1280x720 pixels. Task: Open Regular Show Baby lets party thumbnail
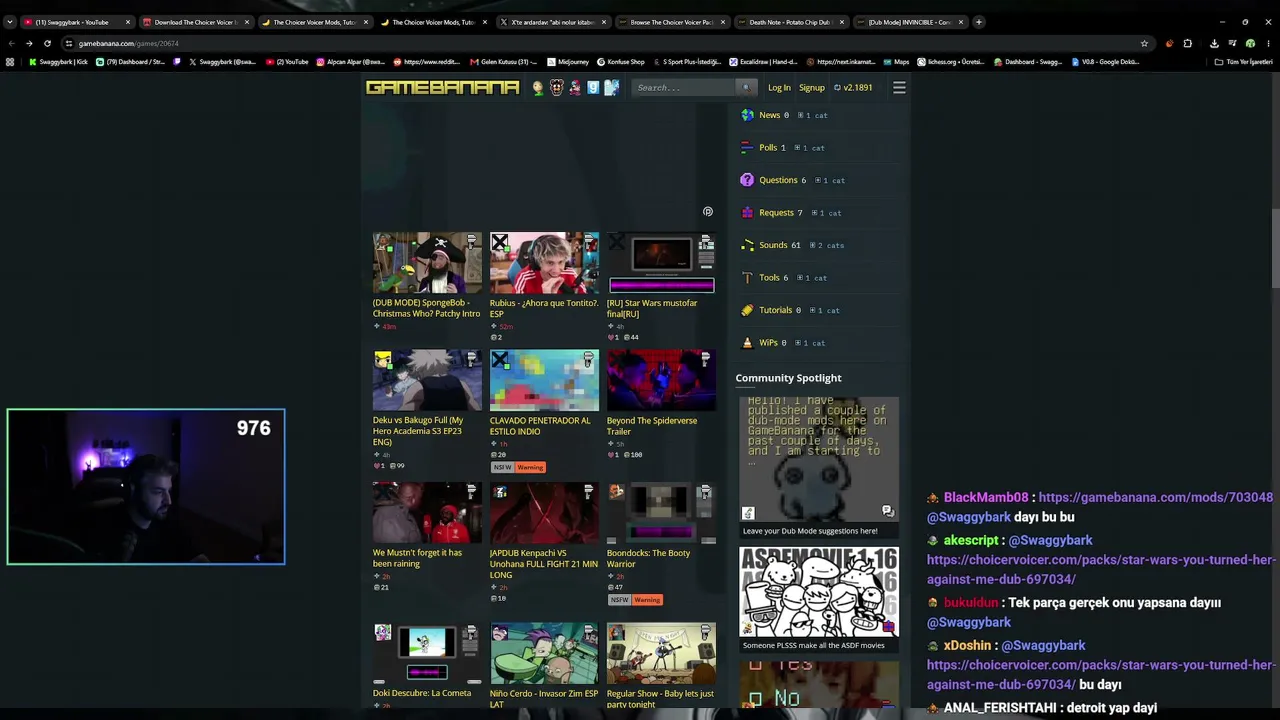click(661, 654)
